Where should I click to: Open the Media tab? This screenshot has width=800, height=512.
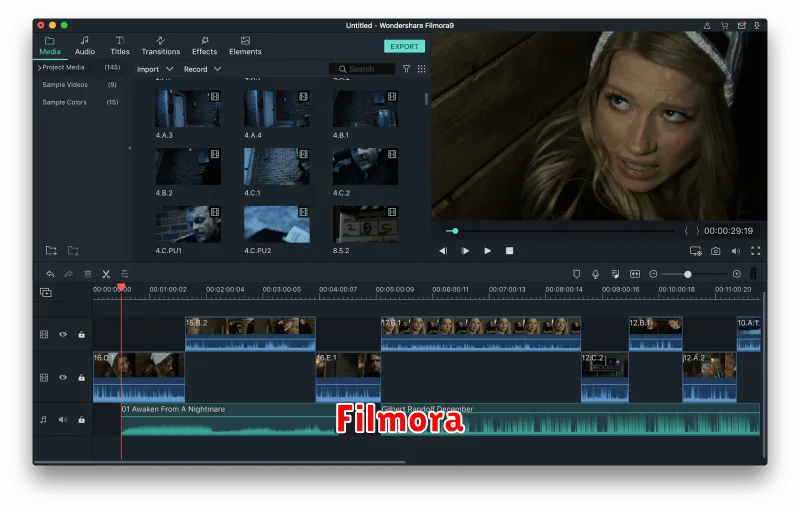(49, 46)
